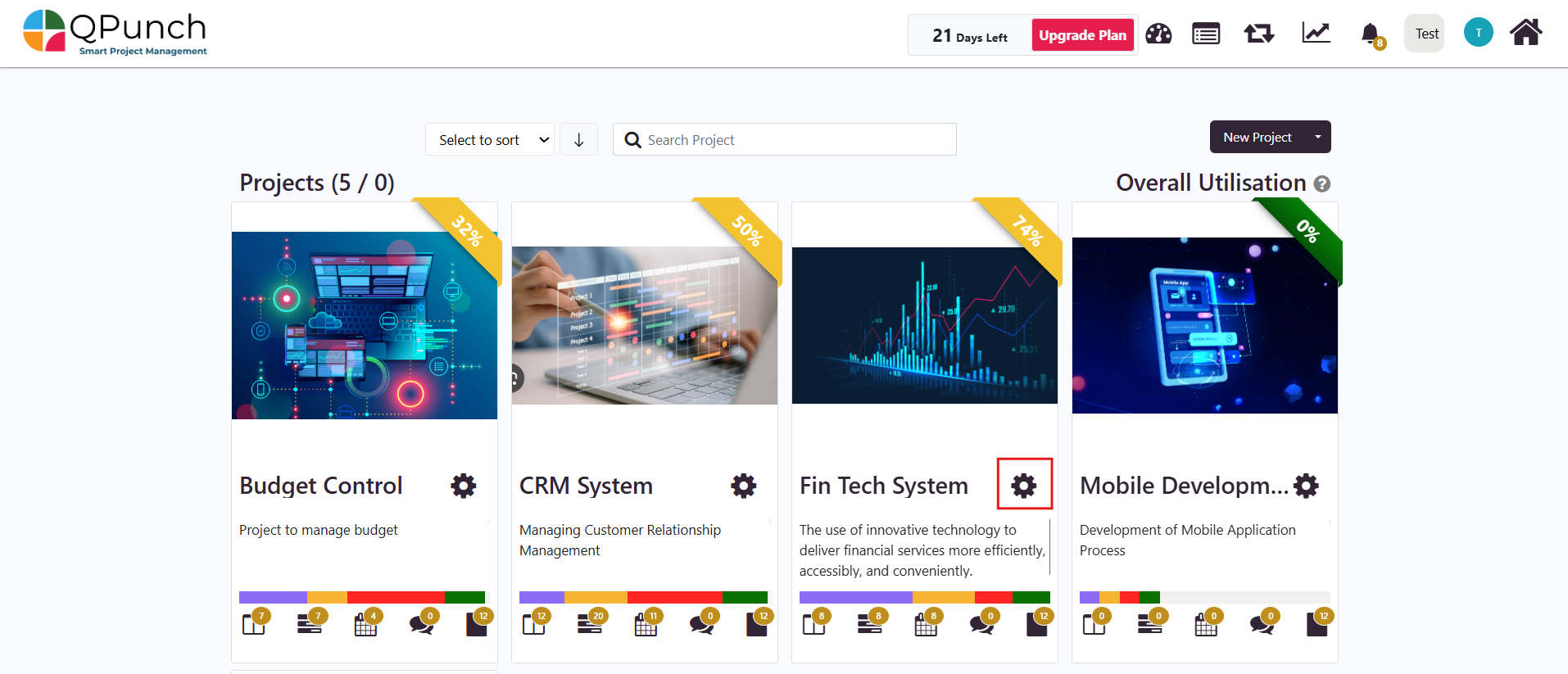Image resolution: width=1568 pixels, height=674 pixels.
Task: Open the dashboard gauge icon in header
Action: point(1158,34)
